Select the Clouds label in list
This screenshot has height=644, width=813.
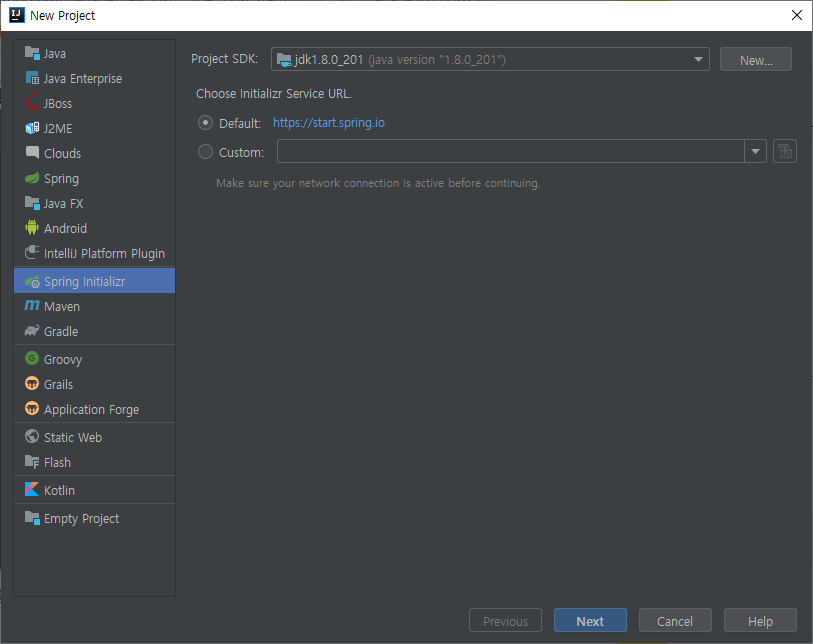(x=62, y=153)
